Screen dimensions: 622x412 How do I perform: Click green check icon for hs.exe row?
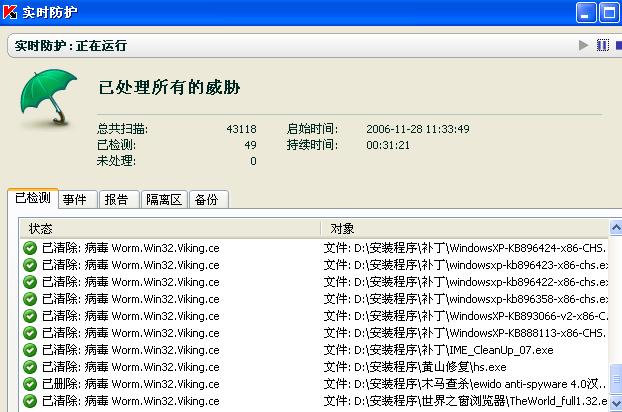[x=30, y=367]
